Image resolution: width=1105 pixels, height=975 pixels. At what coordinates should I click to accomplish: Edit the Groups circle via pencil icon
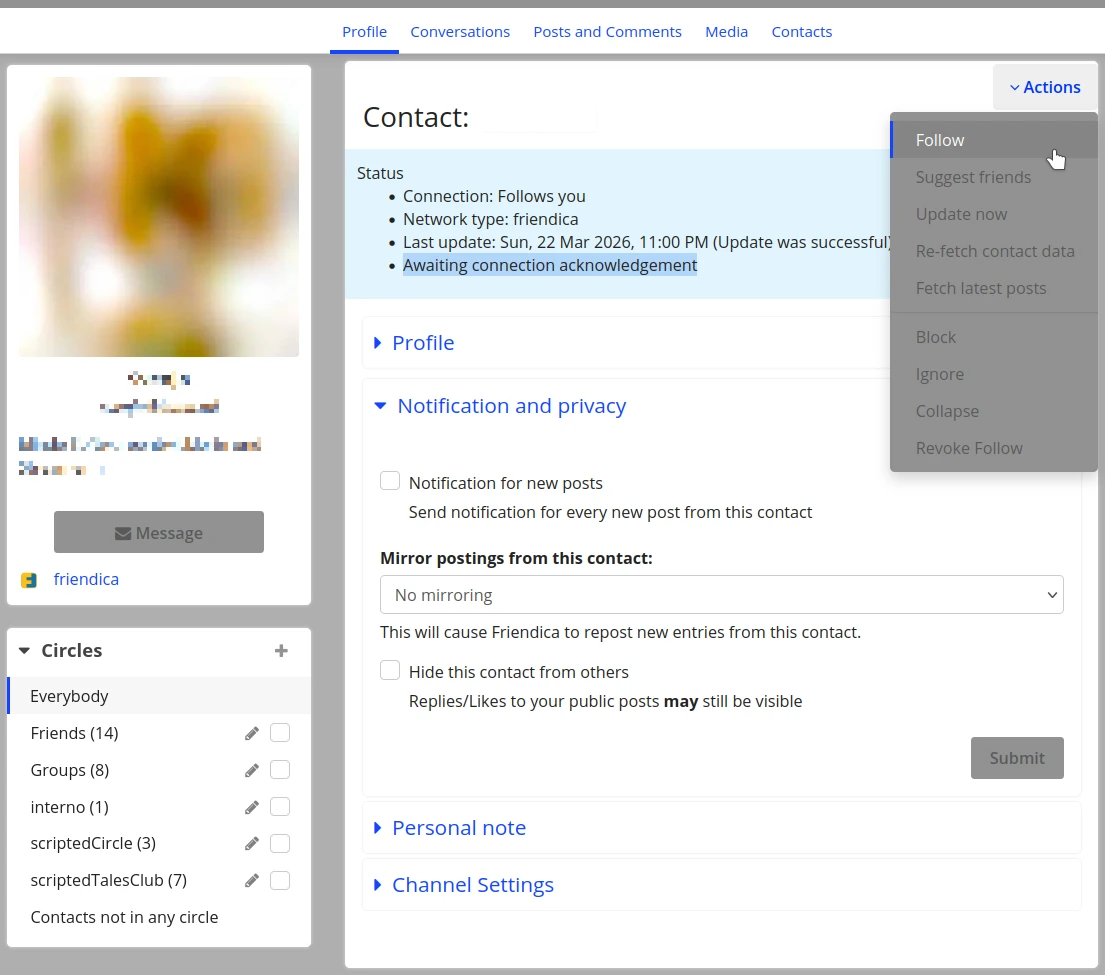point(252,770)
